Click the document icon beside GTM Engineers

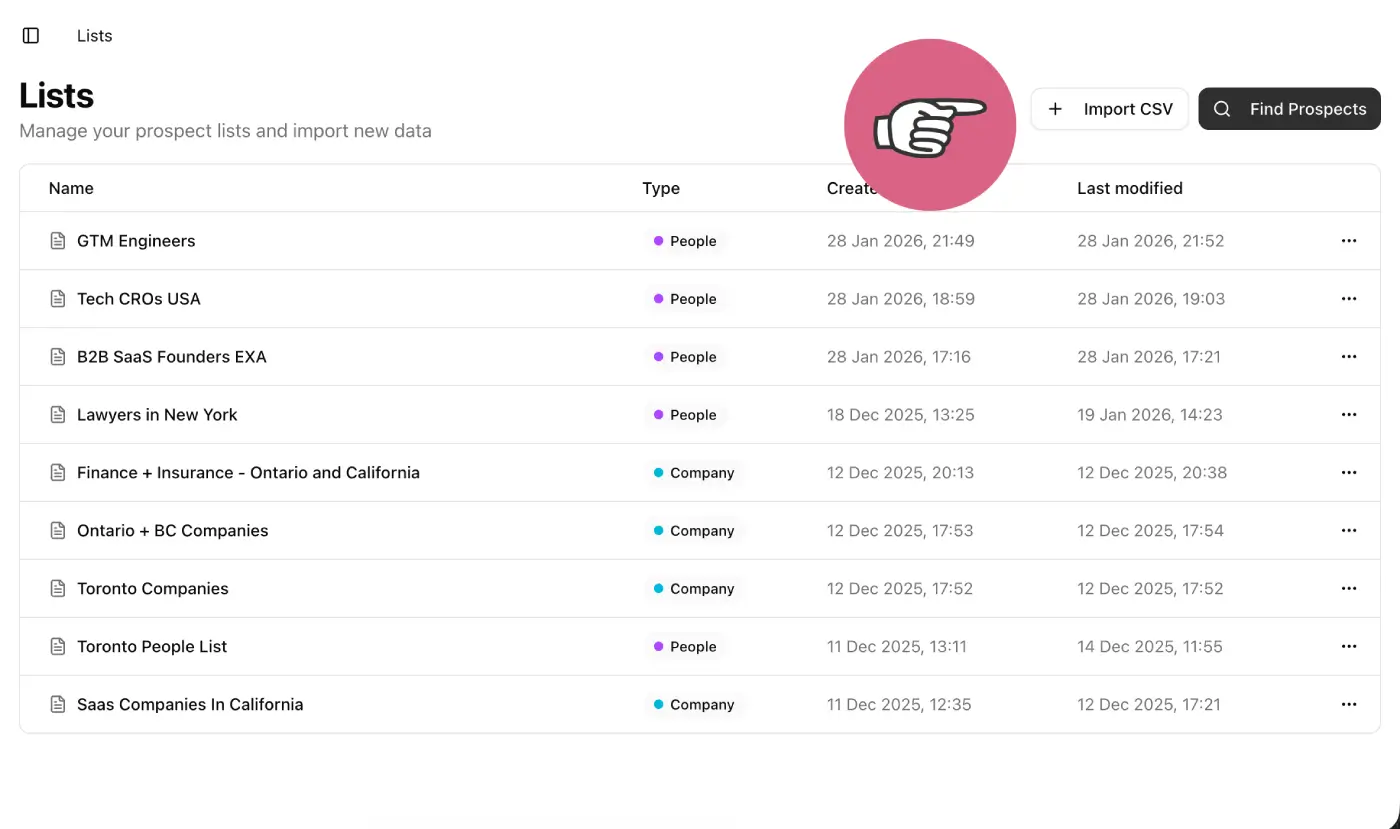click(x=58, y=241)
